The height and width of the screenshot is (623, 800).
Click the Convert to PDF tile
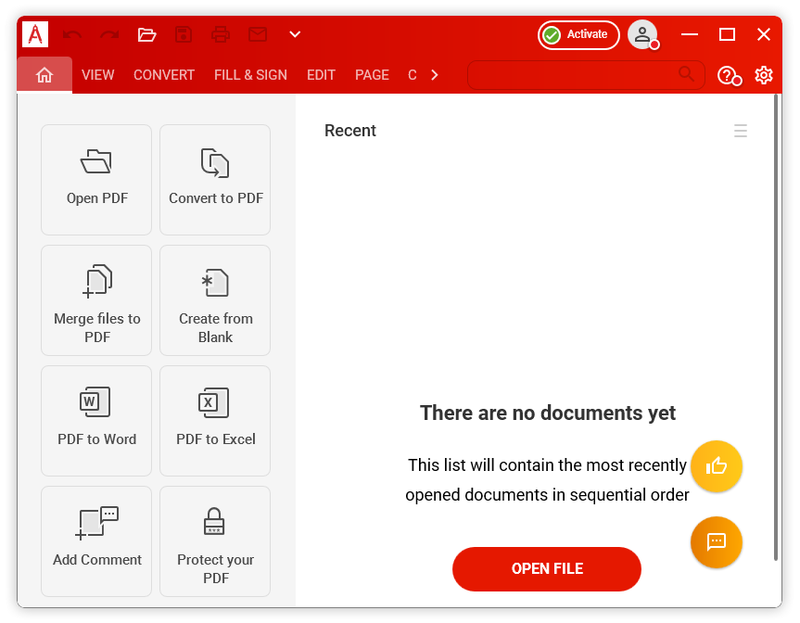pos(215,180)
